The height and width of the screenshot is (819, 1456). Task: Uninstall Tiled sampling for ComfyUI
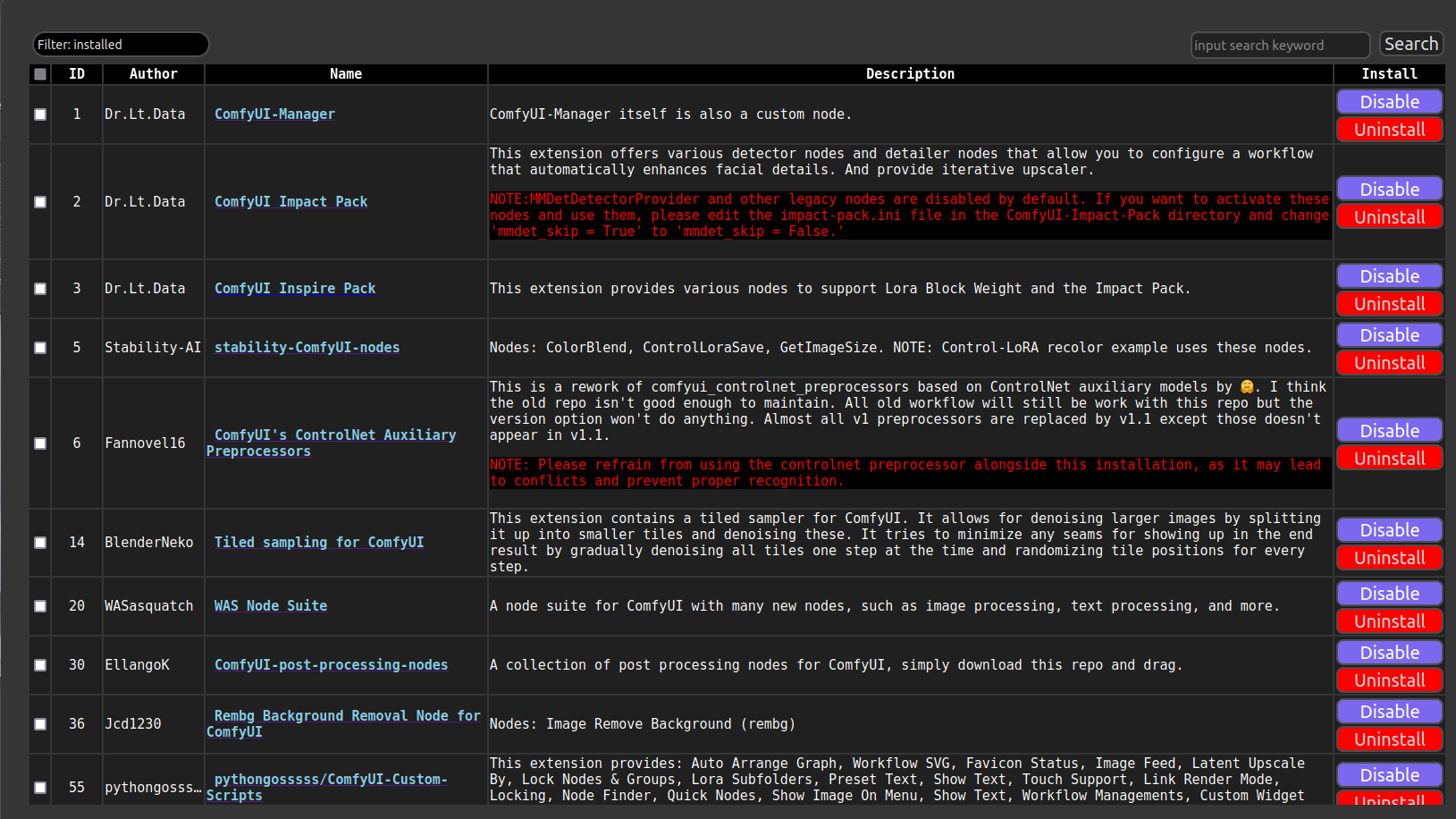click(x=1390, y=558)
